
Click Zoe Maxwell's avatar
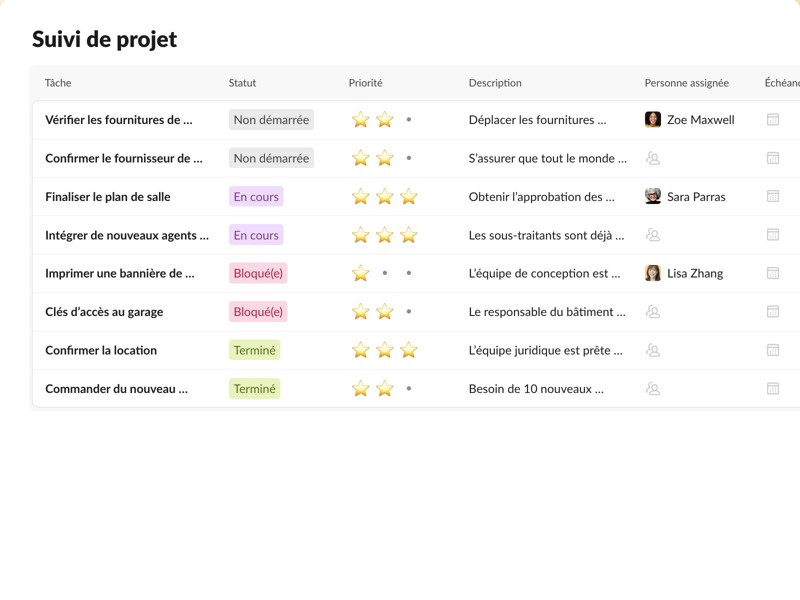point(653,120)
